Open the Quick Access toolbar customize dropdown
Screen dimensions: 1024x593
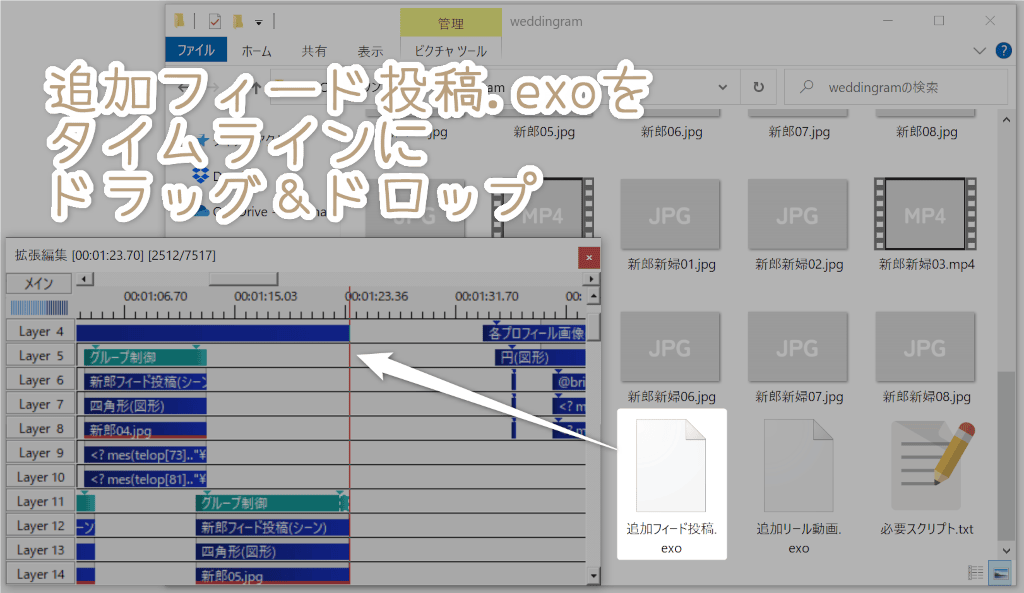258,22
